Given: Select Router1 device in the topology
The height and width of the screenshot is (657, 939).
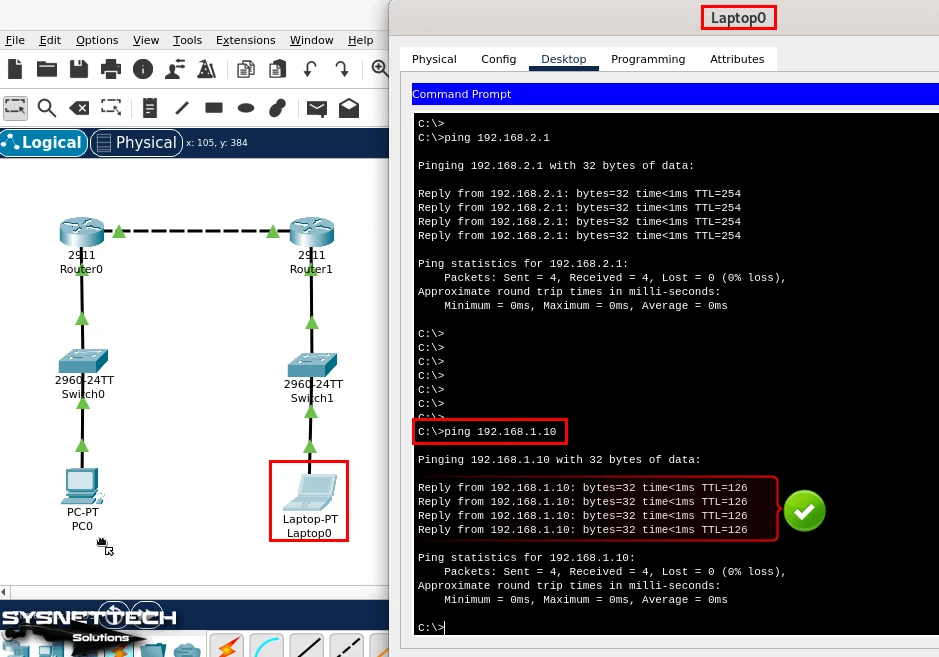Looking at the screenshot, I should (x=311, y=233).
